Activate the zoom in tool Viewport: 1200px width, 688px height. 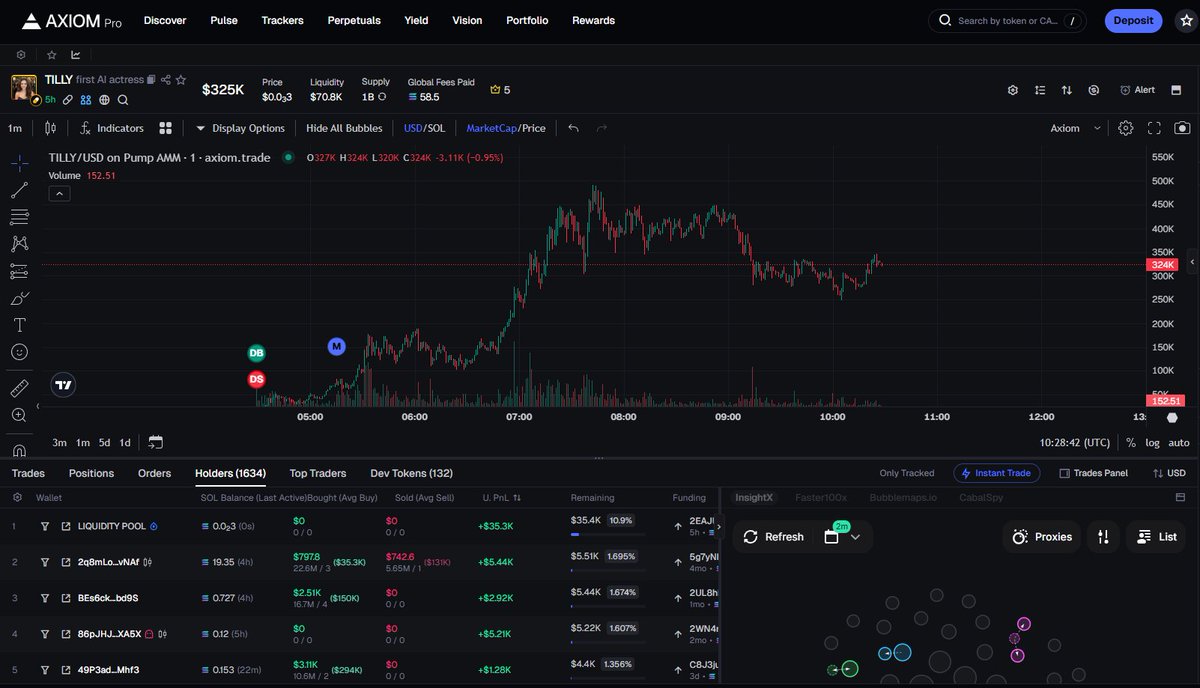tap(19, 415)
